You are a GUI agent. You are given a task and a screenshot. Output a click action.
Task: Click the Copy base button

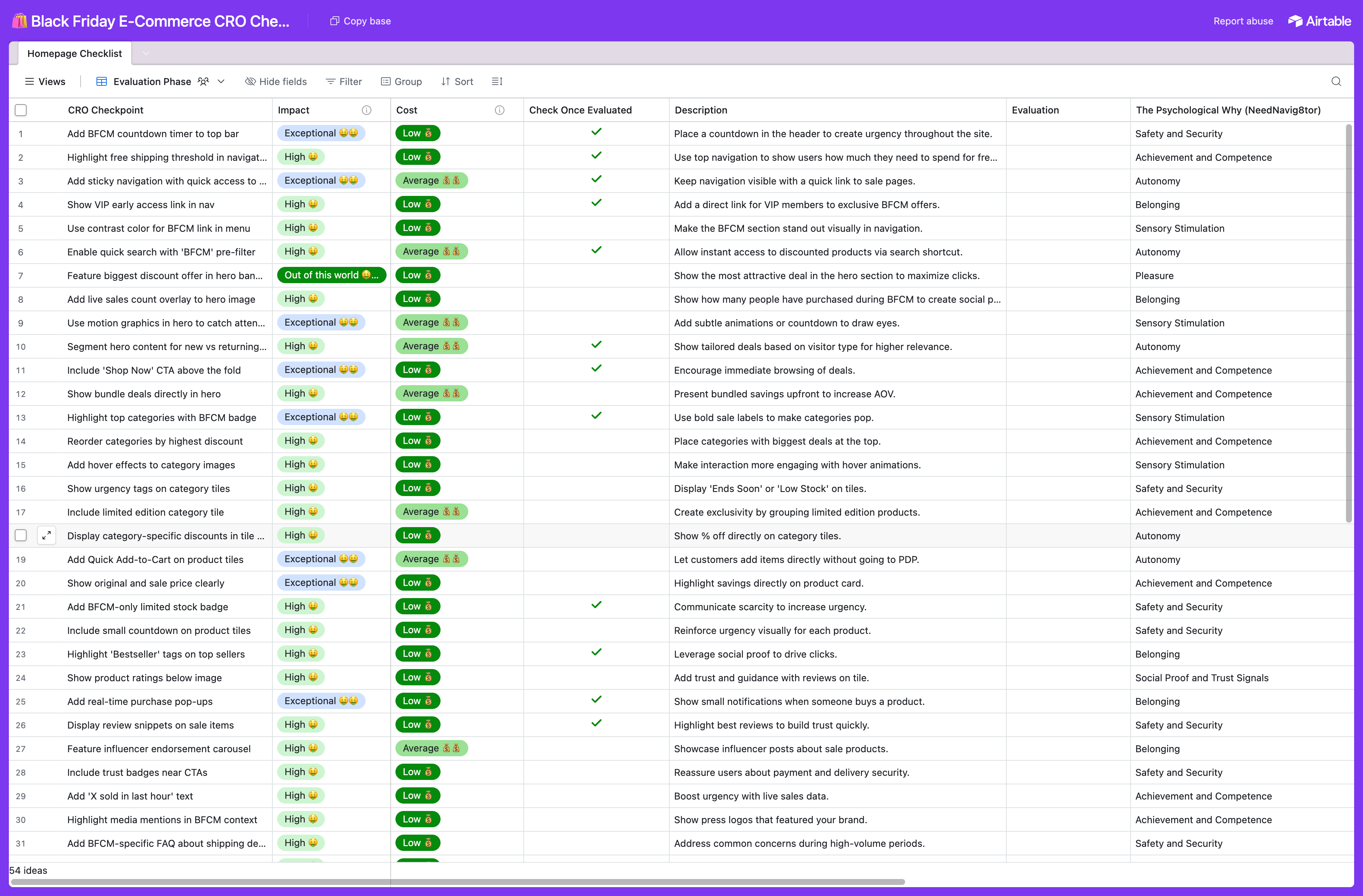pos(360,21)
